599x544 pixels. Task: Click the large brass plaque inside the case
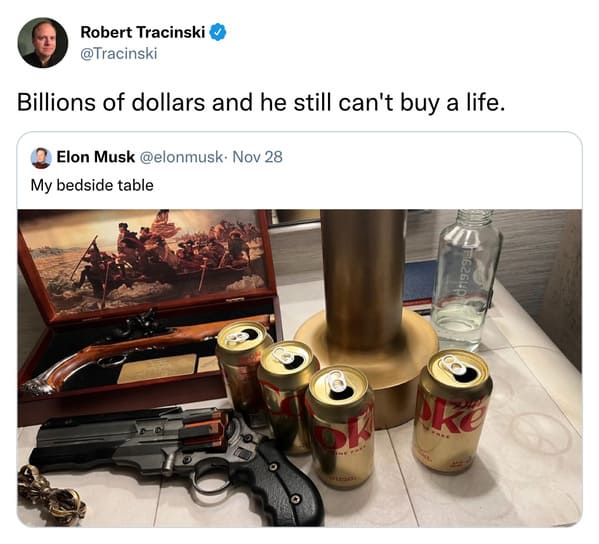pyautogui.click(x=157, y=368)
